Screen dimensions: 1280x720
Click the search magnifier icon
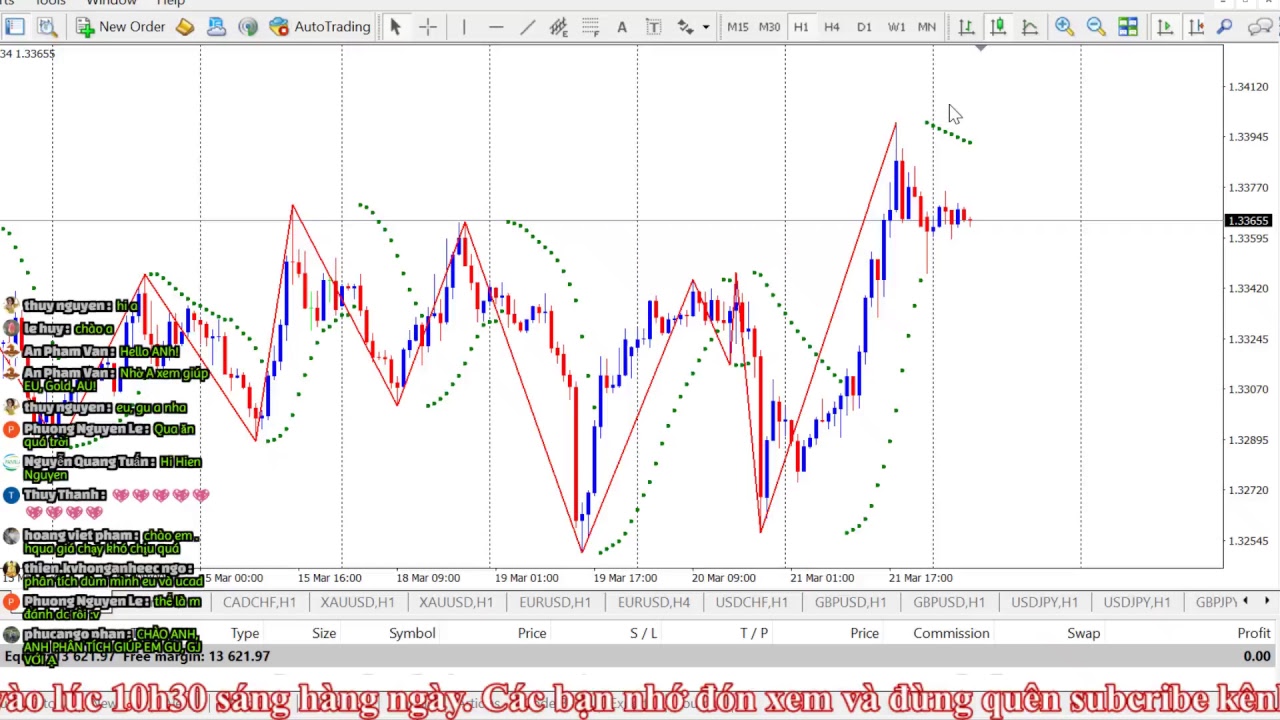pyautogui.click(x=1224, y=27)
